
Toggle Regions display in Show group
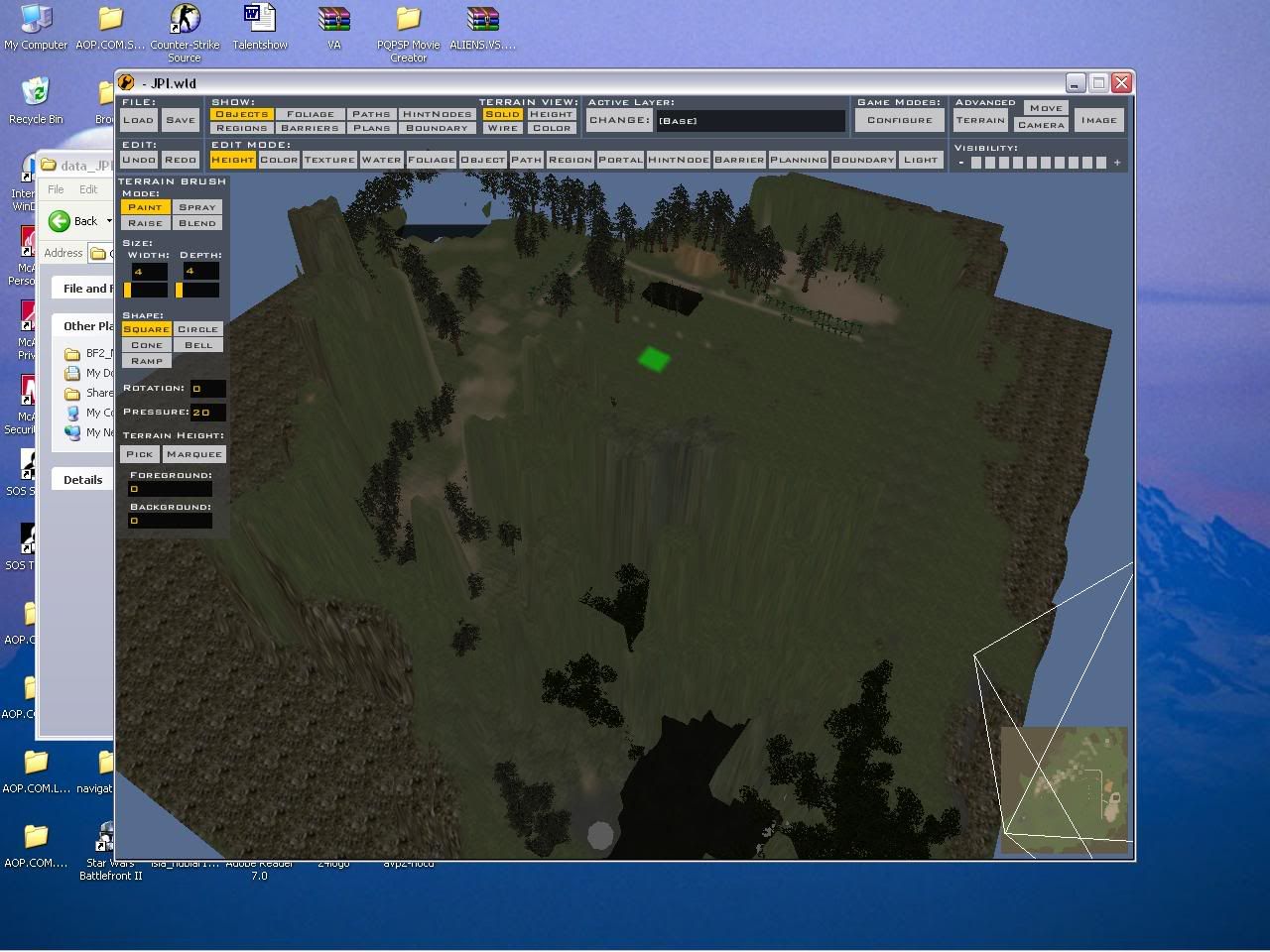241,128
